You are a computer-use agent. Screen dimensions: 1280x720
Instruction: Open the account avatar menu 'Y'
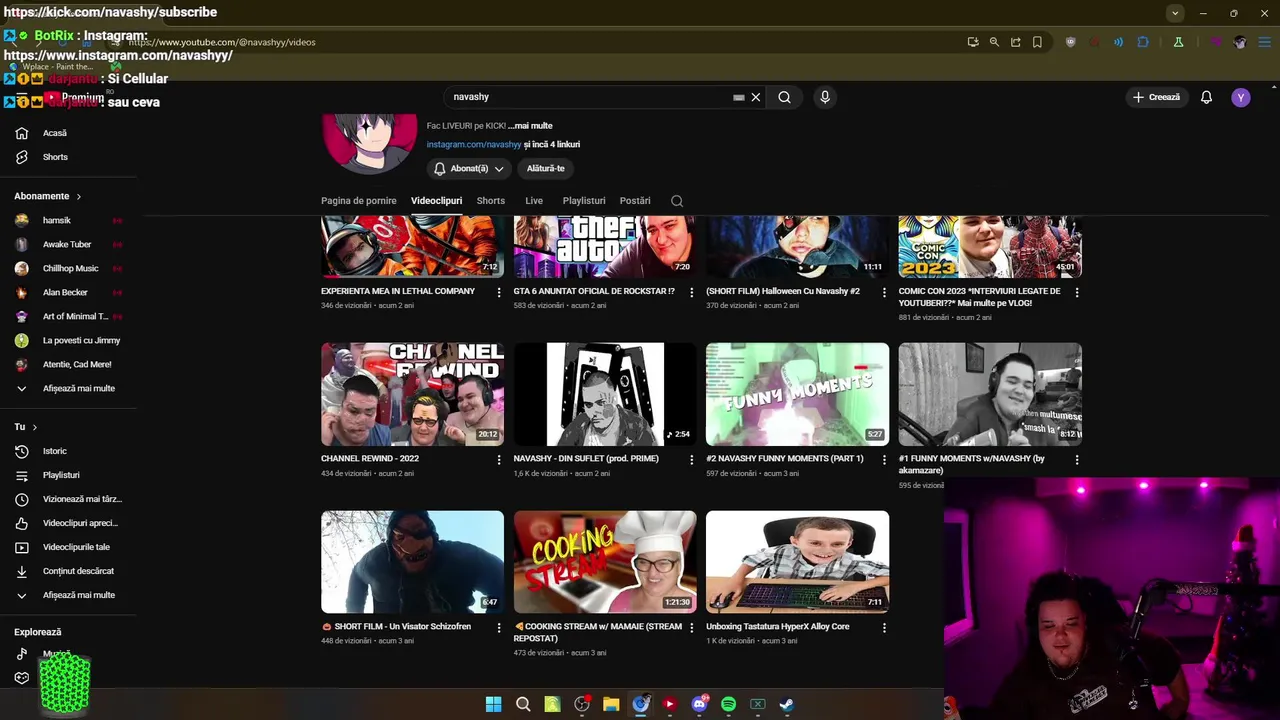[1241, 97]
